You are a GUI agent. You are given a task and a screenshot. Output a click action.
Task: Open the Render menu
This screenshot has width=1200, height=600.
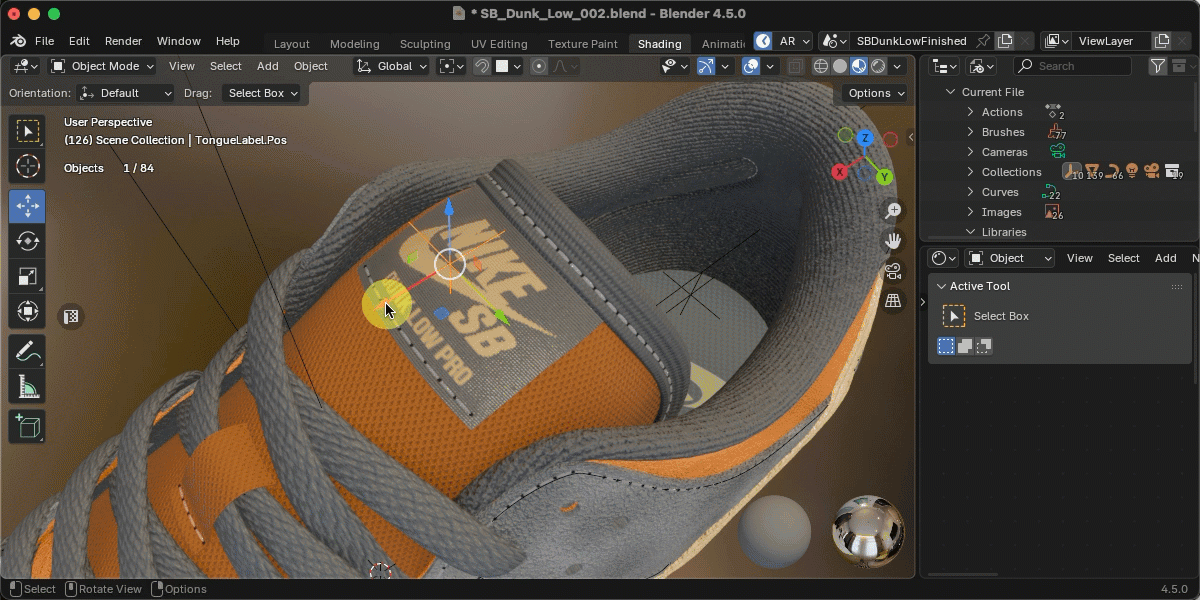click(123, 41)
